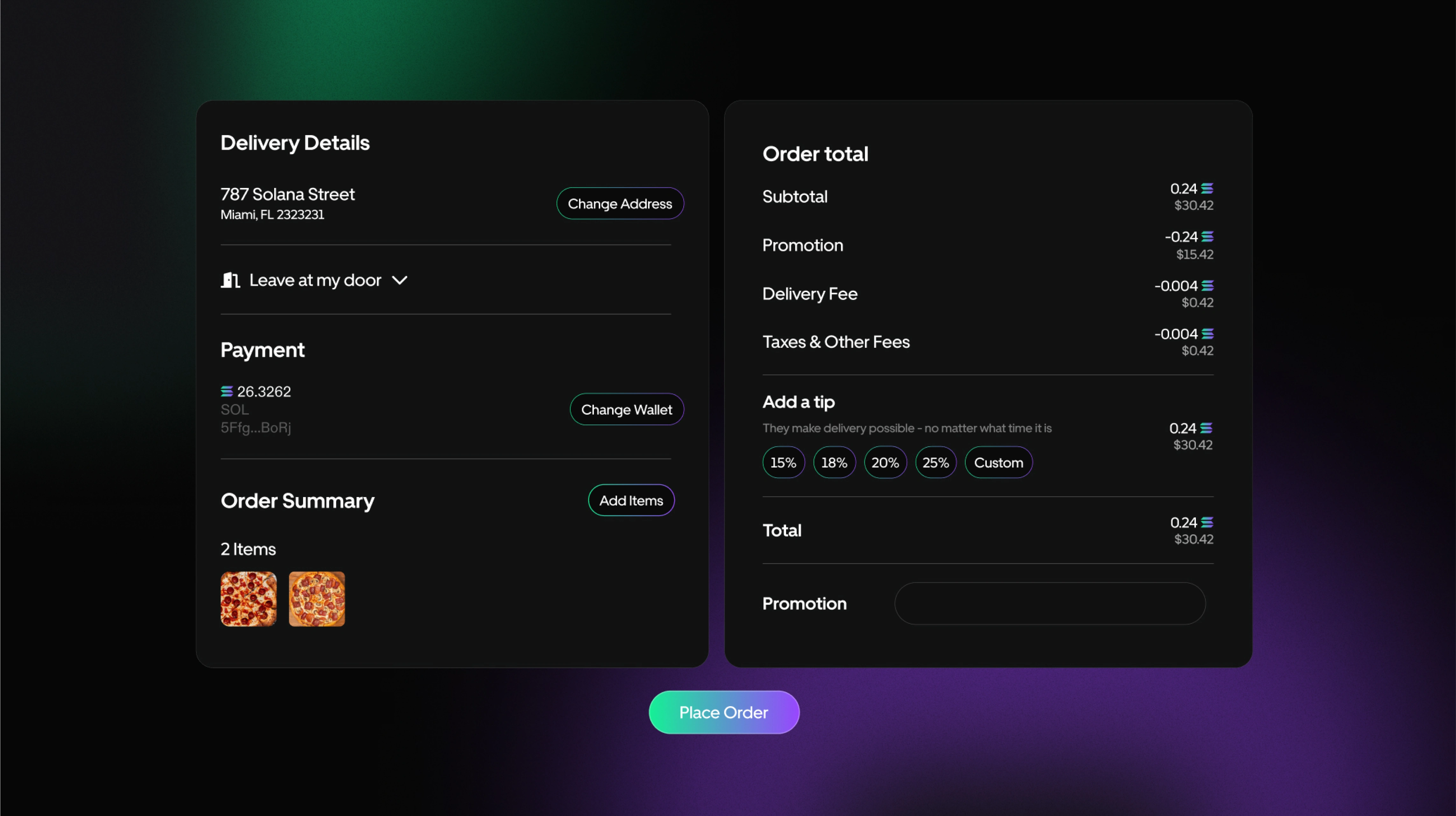
Task: Click the Add Items button
Action: 631,500
